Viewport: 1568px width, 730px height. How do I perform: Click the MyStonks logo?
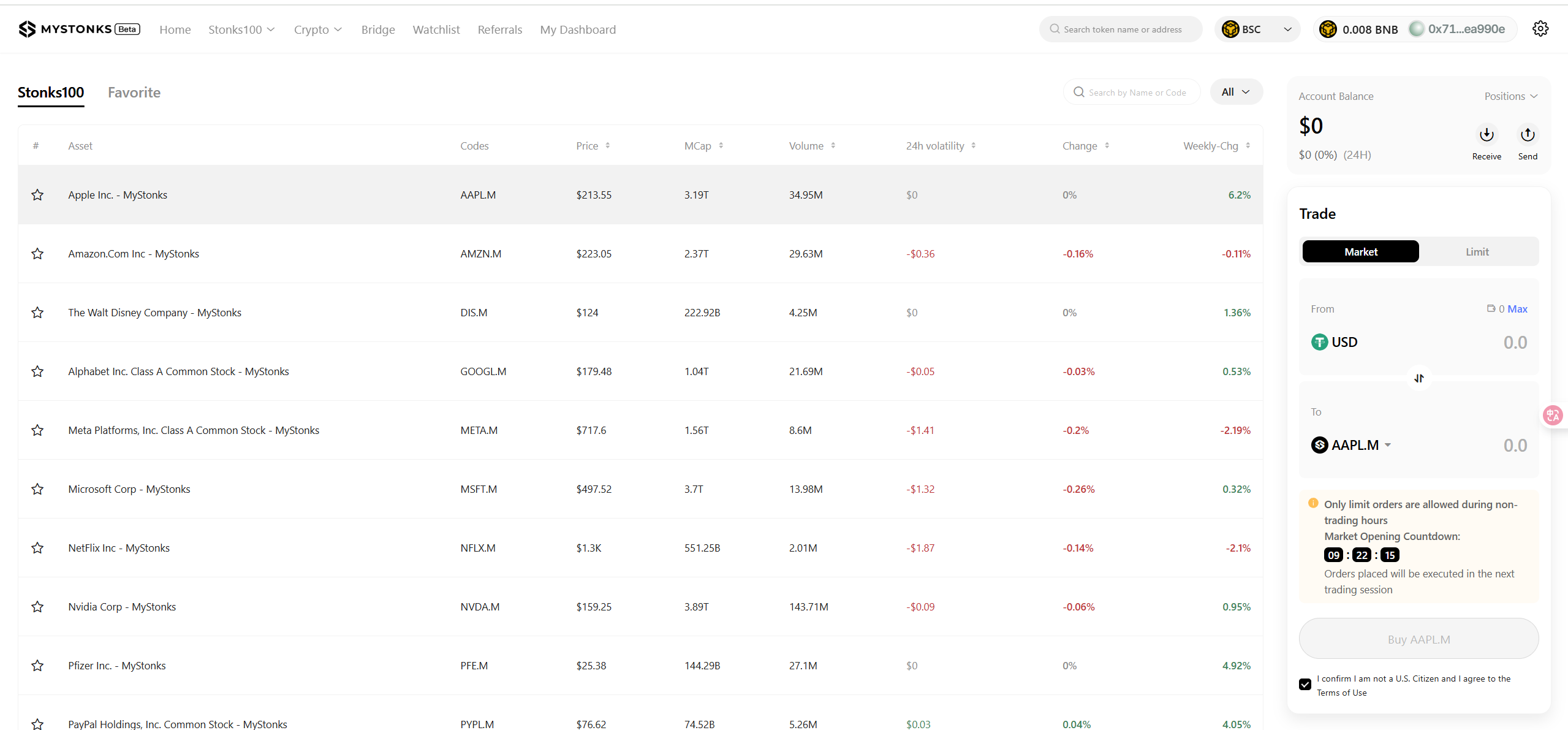pos(79,29)
